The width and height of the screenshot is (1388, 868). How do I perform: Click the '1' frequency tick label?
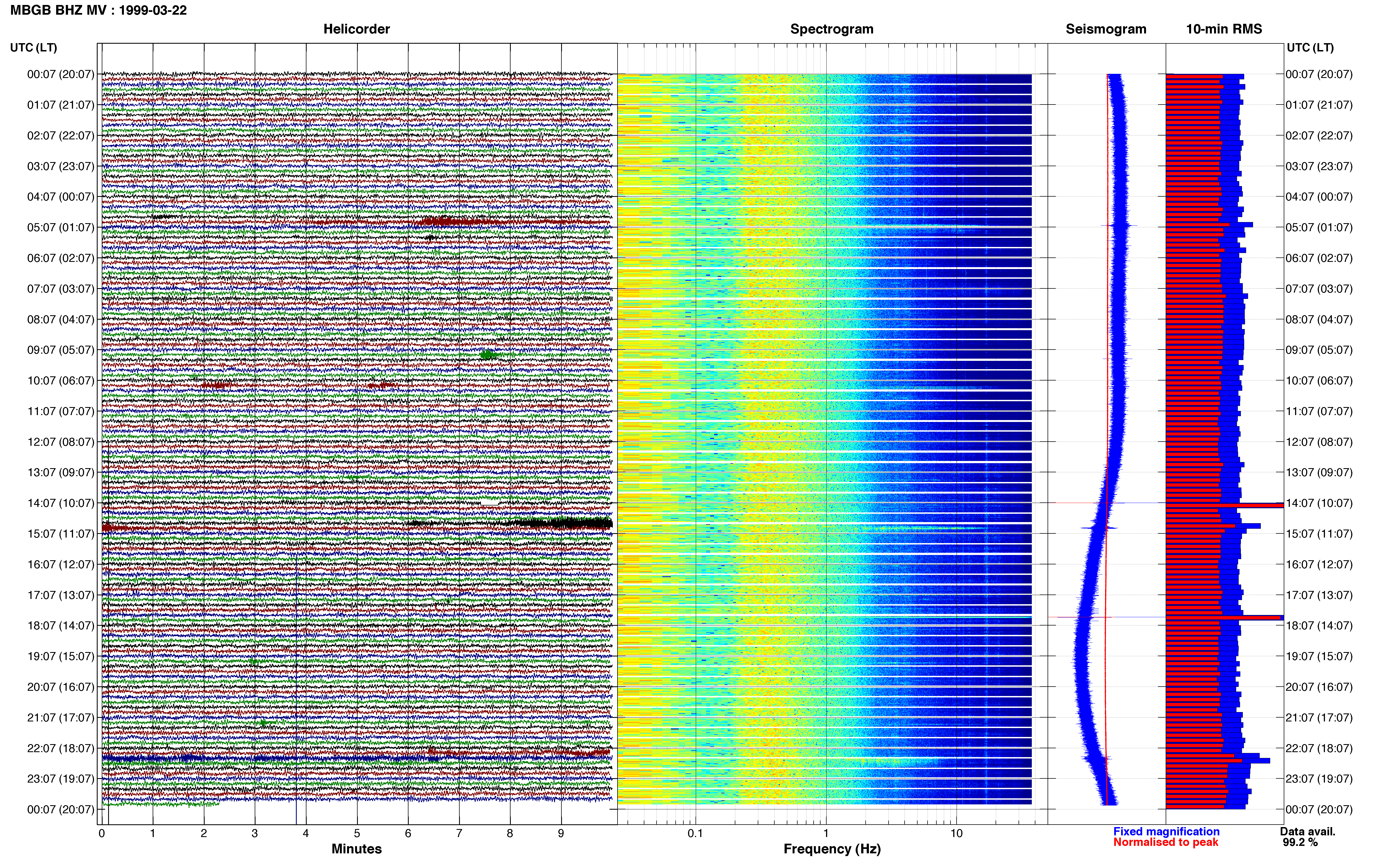coord(826,833)
